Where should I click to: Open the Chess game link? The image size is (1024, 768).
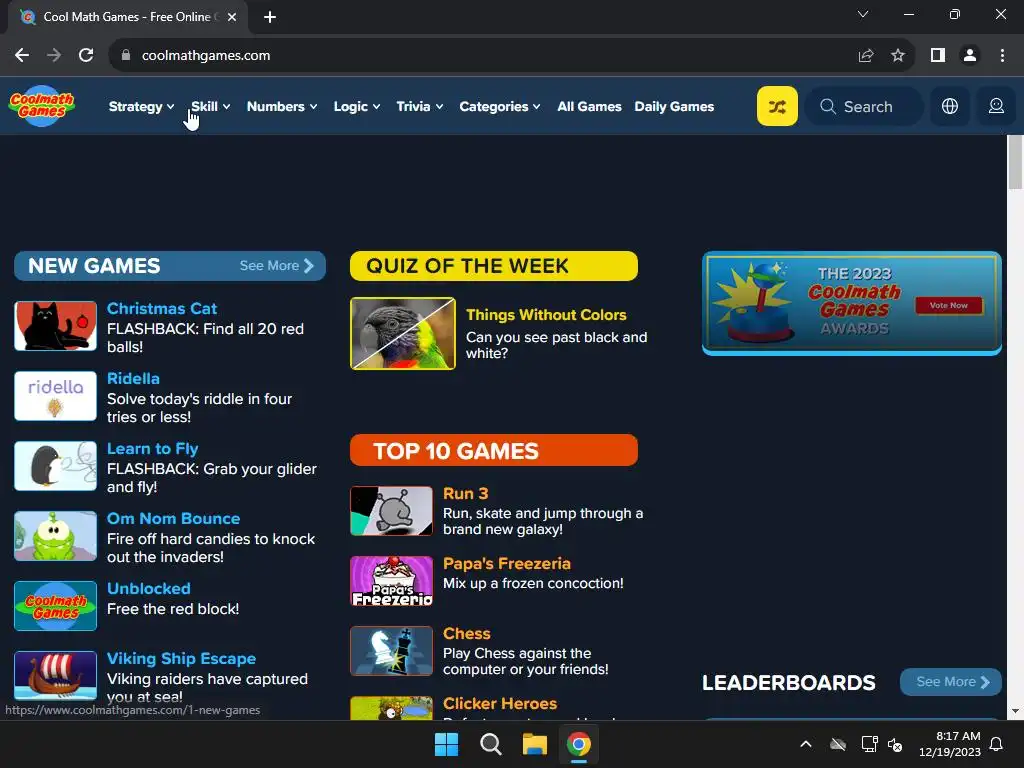[466, 633]
